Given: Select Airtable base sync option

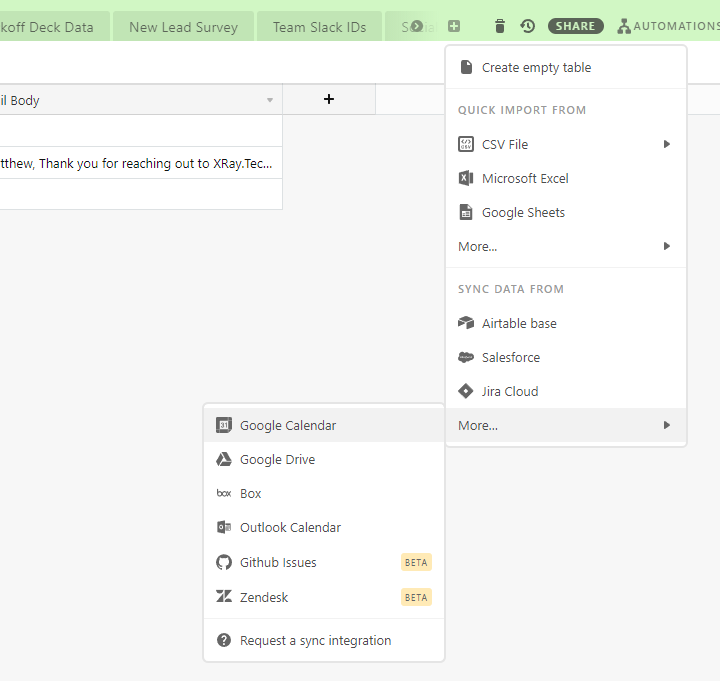Looking at the screenshot, I should tap(566, 323).
